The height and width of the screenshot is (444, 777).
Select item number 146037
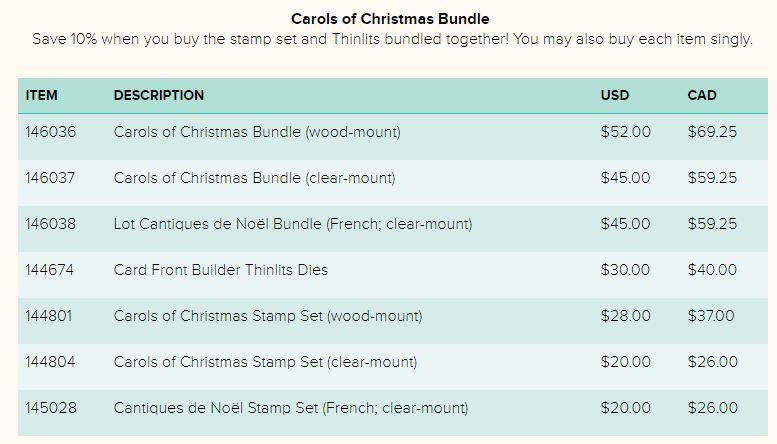point(50,178)
